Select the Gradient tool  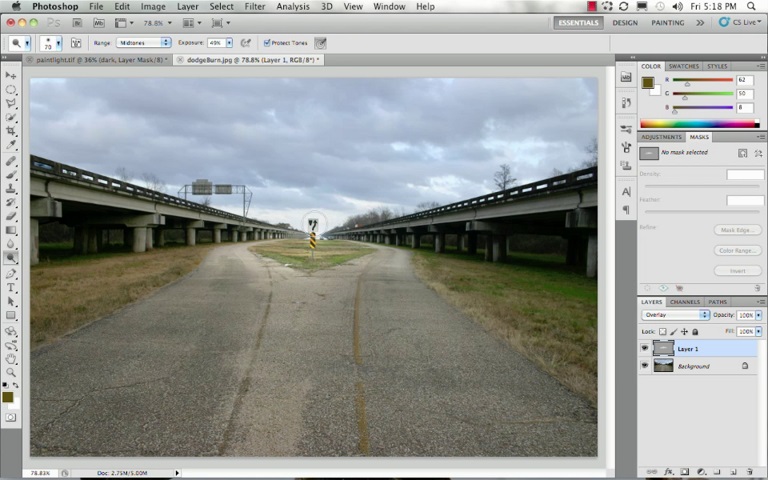point(11,230)
